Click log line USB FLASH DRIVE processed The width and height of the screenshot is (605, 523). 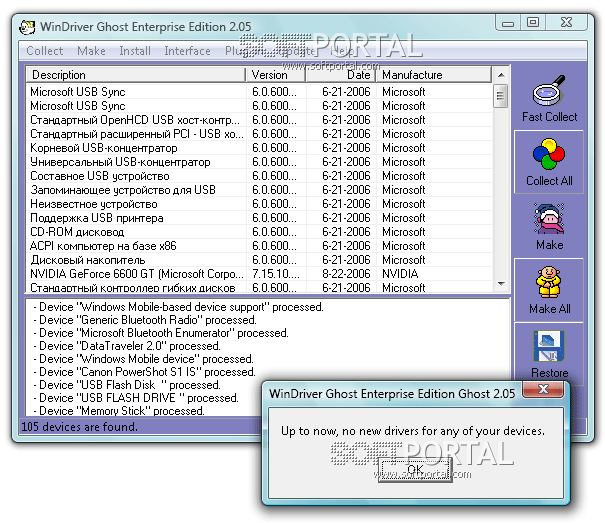pos(136,398)
